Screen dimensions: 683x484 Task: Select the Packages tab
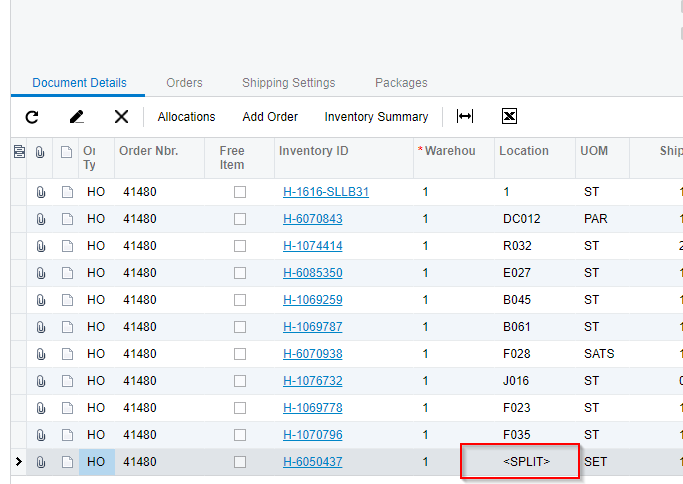[401, 83]
